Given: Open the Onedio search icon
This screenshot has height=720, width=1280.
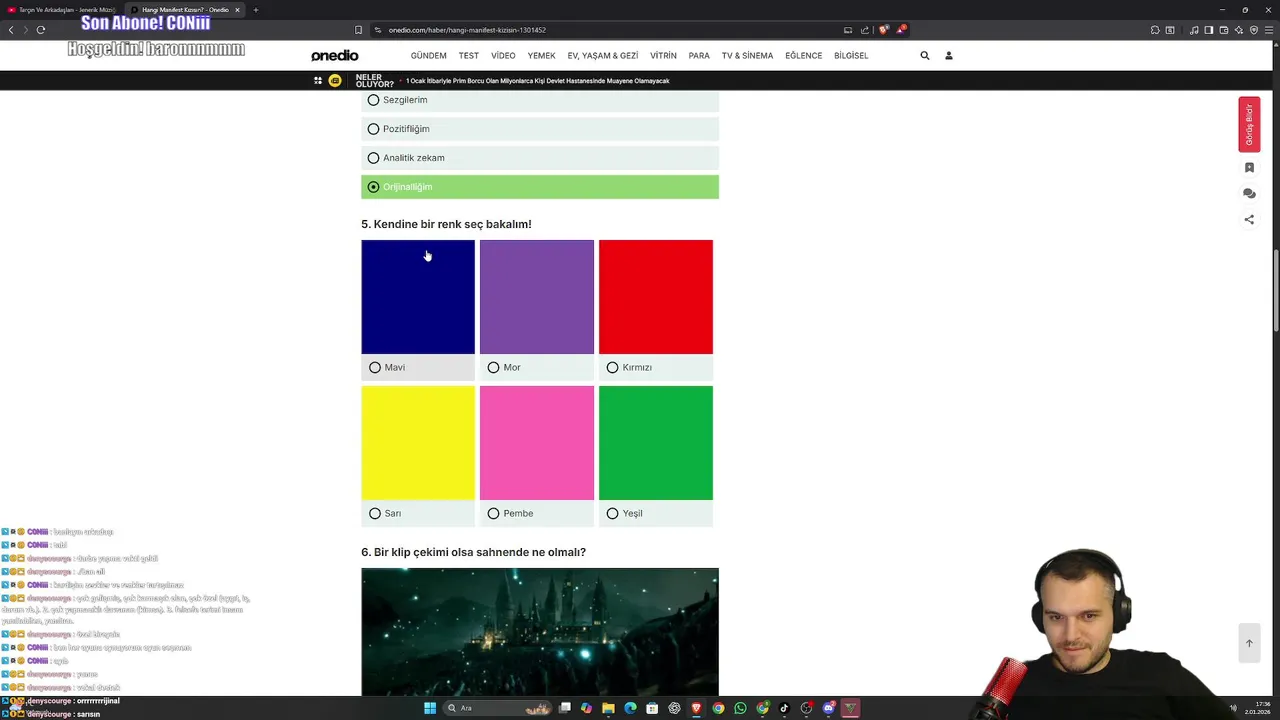Looking at the screenshot, I should pos(925,56).
